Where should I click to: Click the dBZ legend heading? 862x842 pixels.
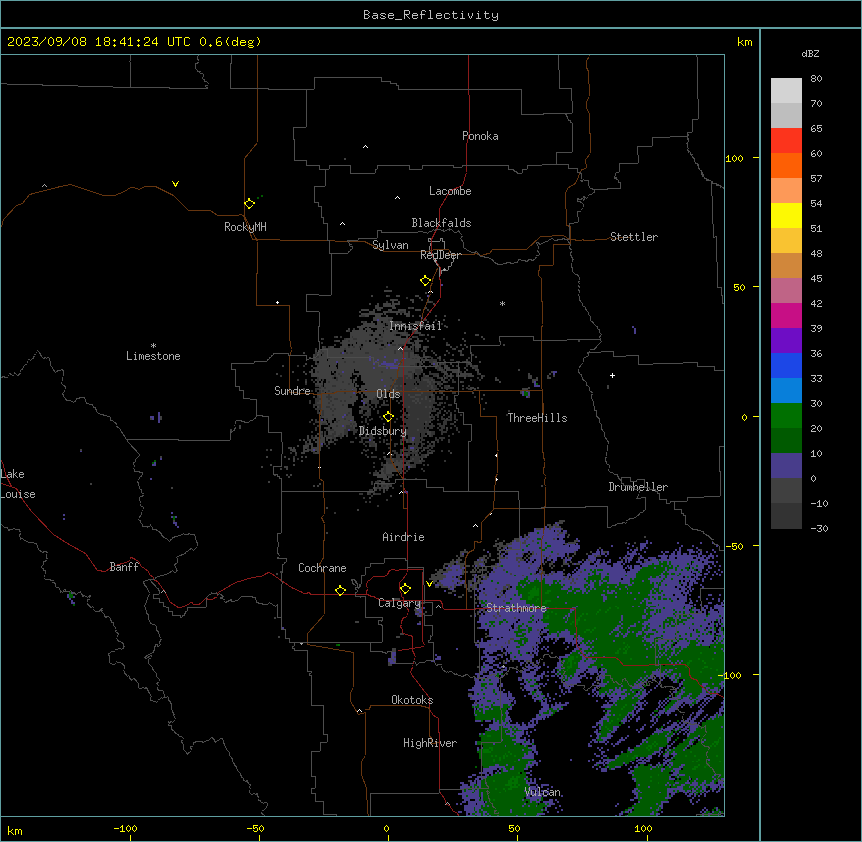[x=810, y=54]
